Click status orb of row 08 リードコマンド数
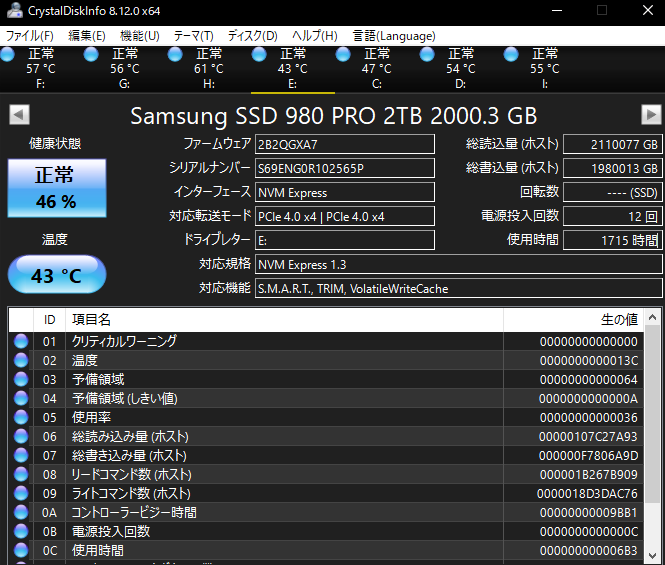The width and height of the screenshot is (665, 565). [21, 474]
